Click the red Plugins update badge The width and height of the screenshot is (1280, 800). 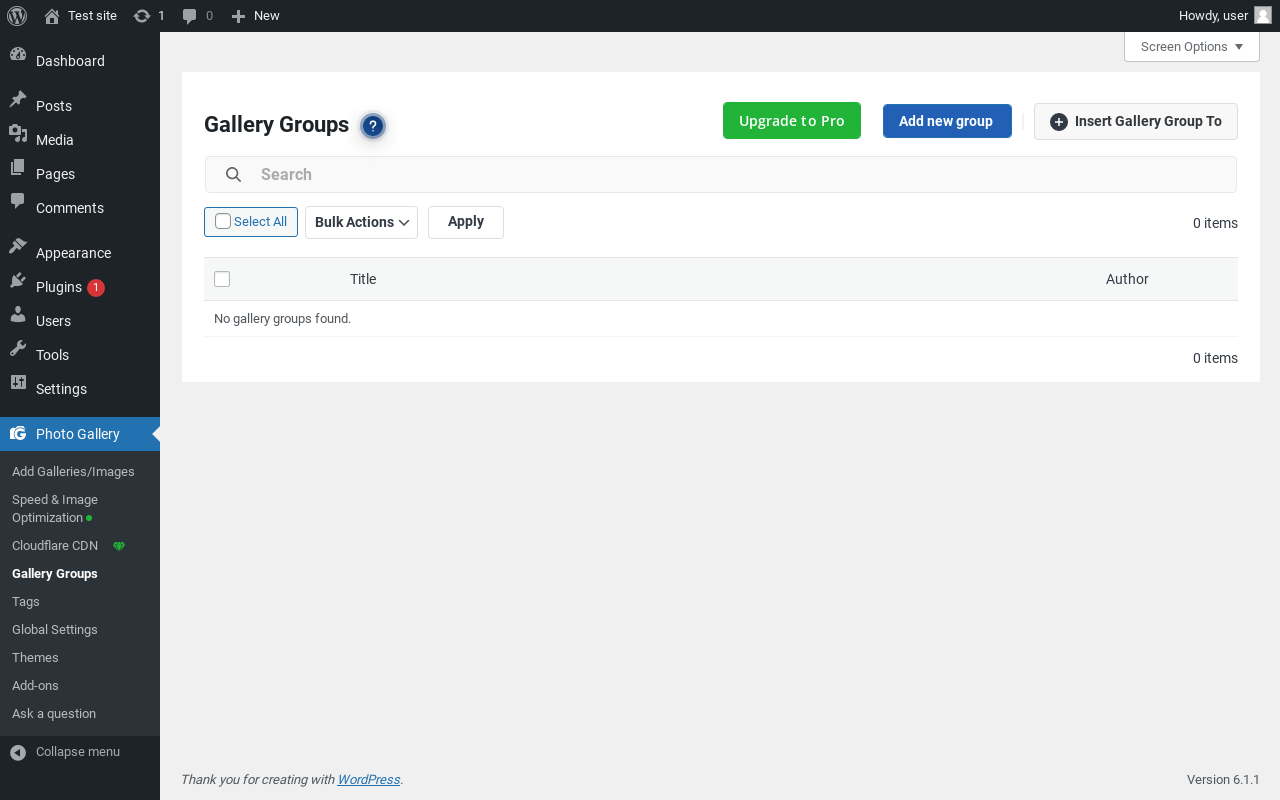[96, 288]
